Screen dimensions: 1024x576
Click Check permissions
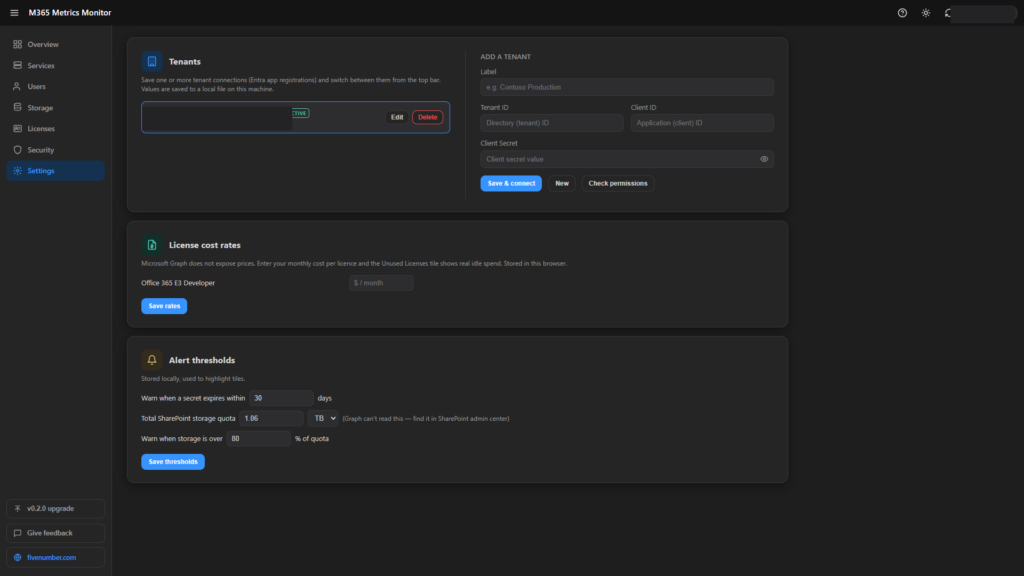[x=618, y=184]
